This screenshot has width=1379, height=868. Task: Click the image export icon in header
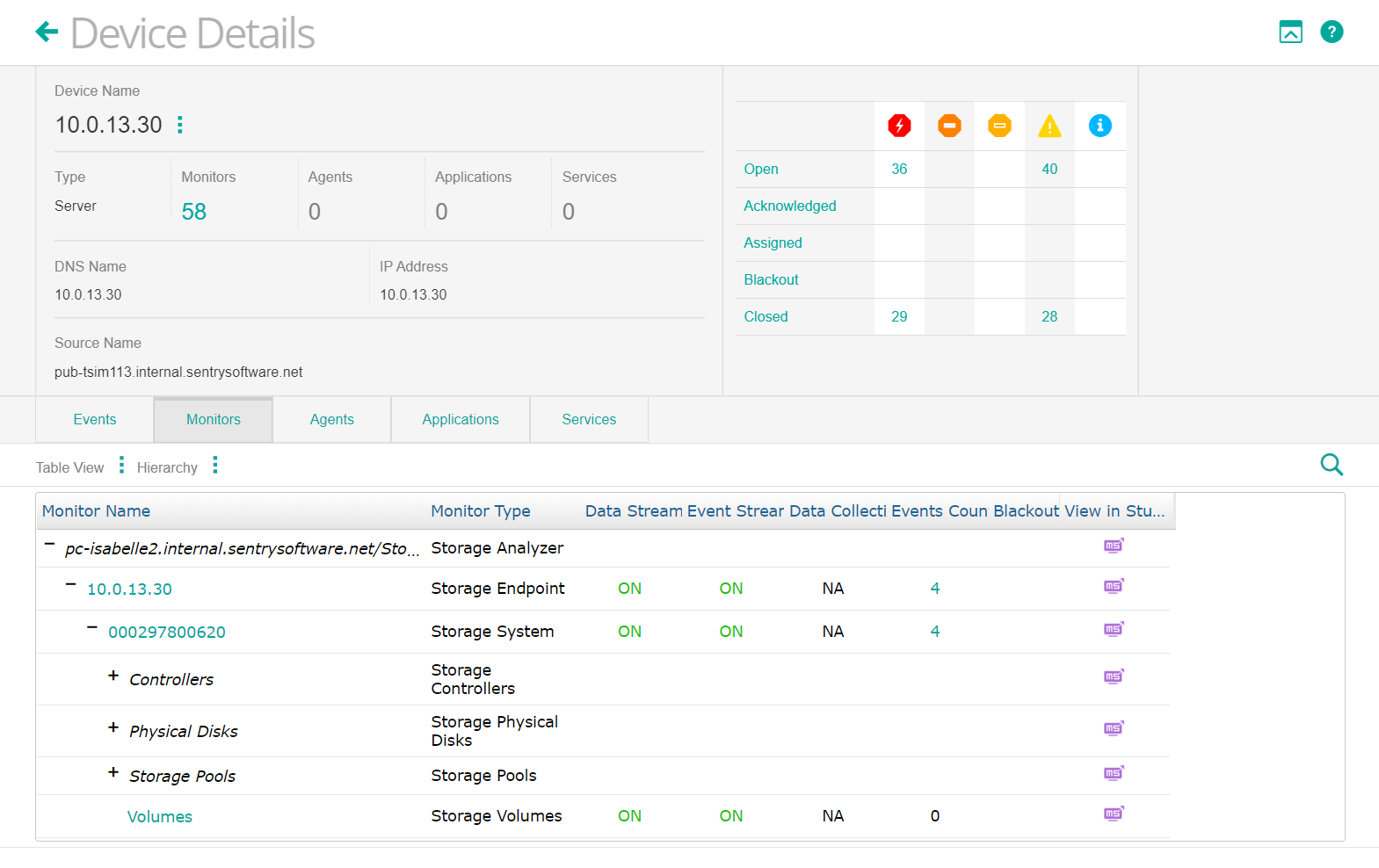[x=1290, y=33]
